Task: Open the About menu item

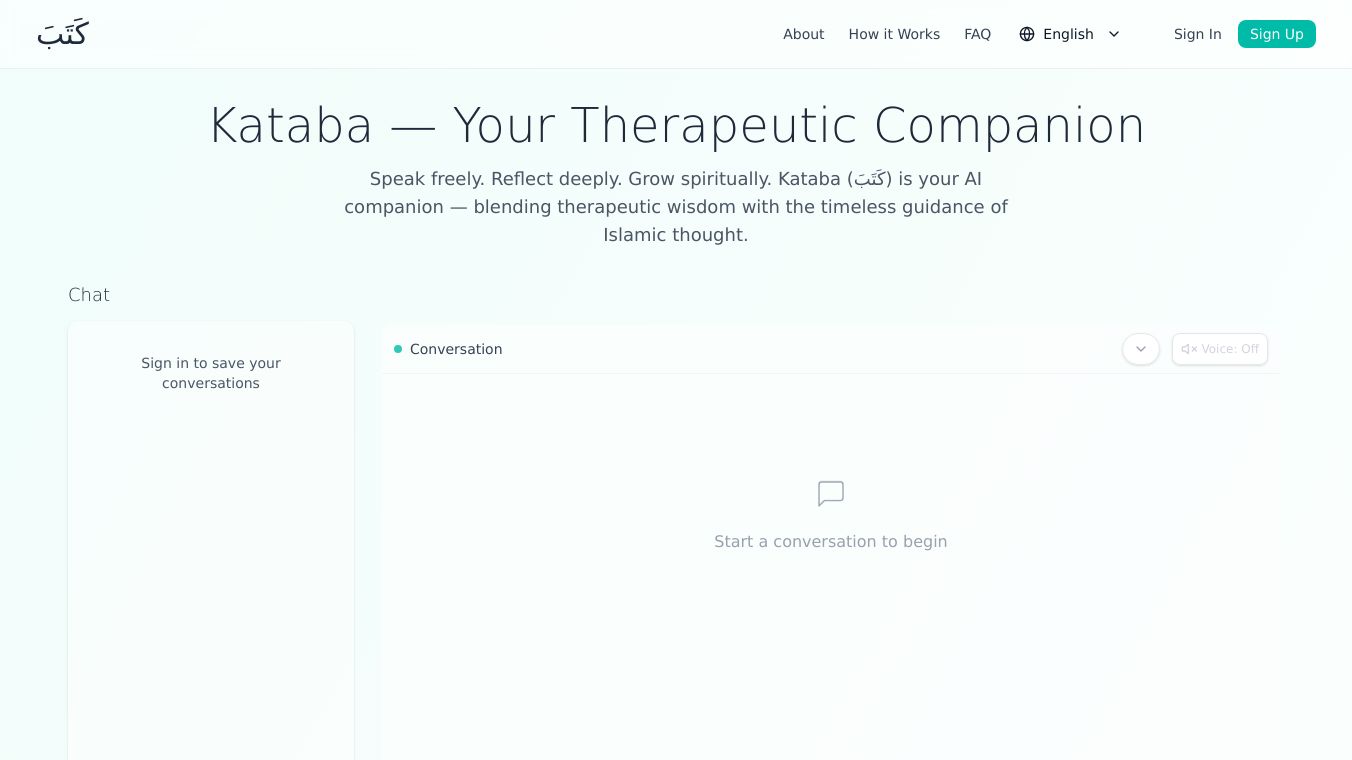Action: 804,34
